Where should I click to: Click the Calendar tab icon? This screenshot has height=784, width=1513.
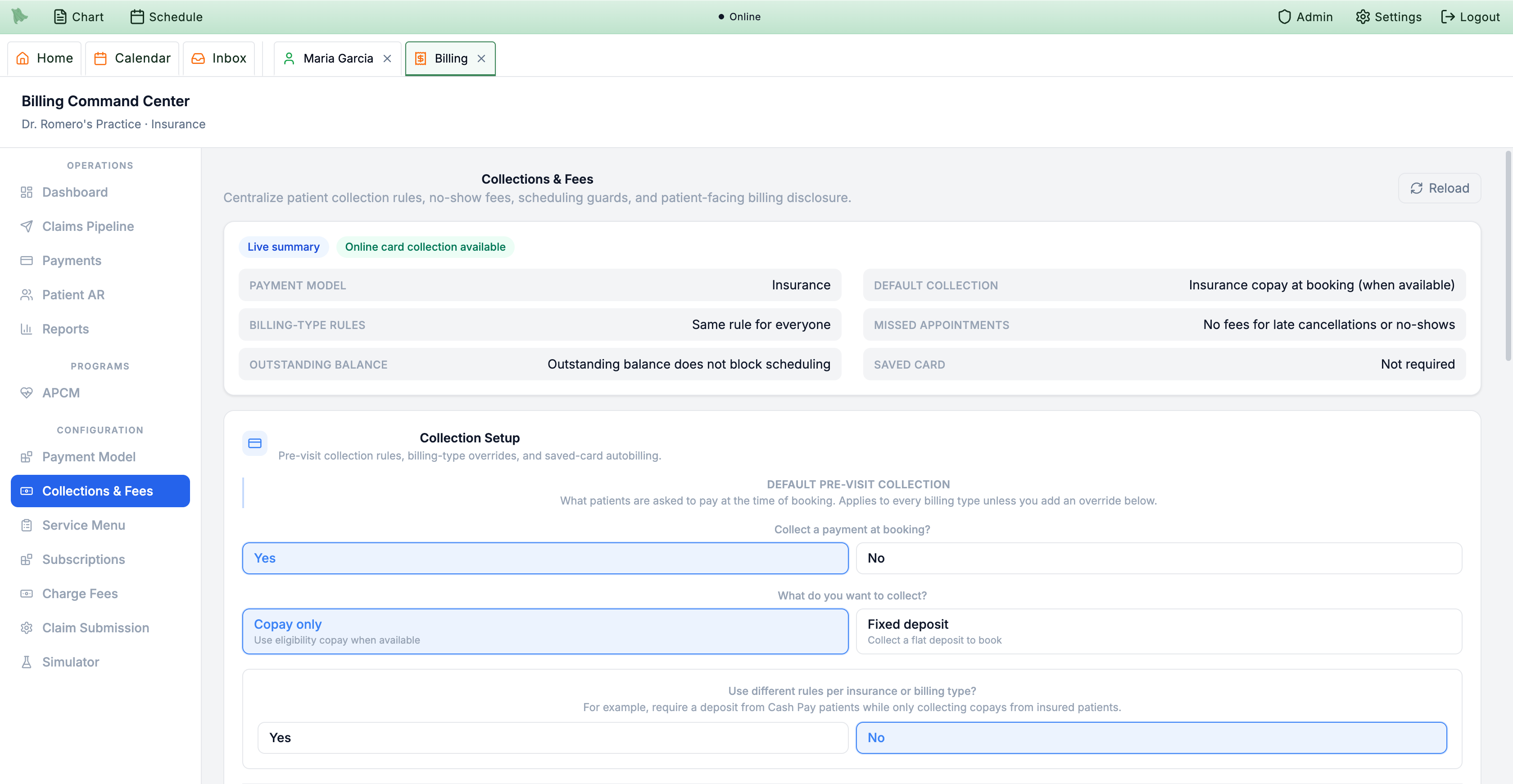[x=100, y=58]
